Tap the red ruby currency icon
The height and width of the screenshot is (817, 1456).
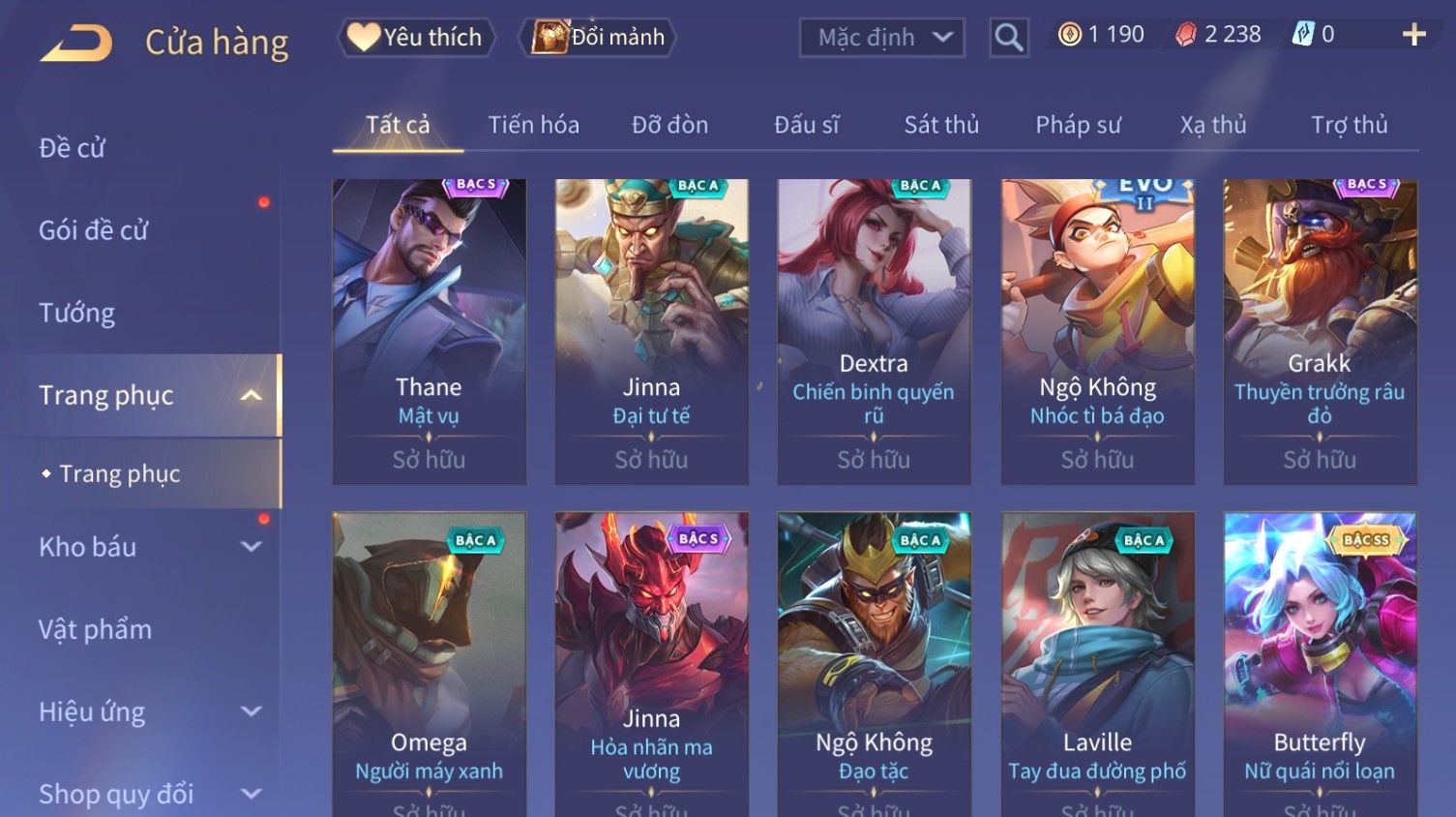(x=1185, y=35)
